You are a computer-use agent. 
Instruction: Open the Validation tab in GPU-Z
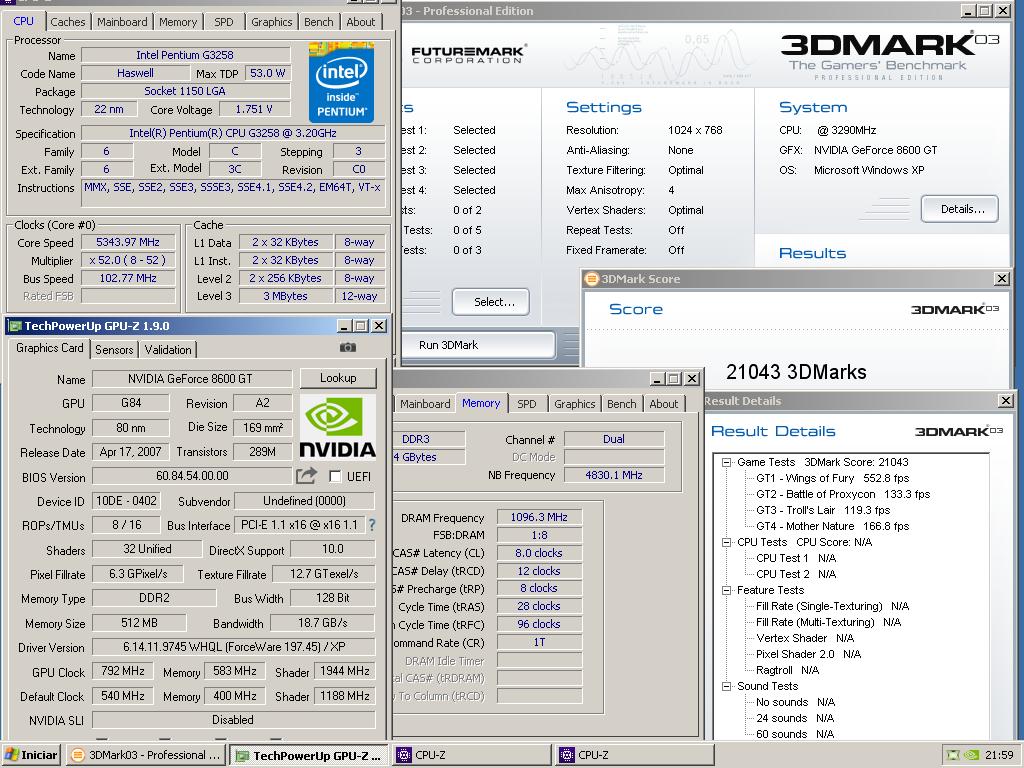(x=168, y=349)
